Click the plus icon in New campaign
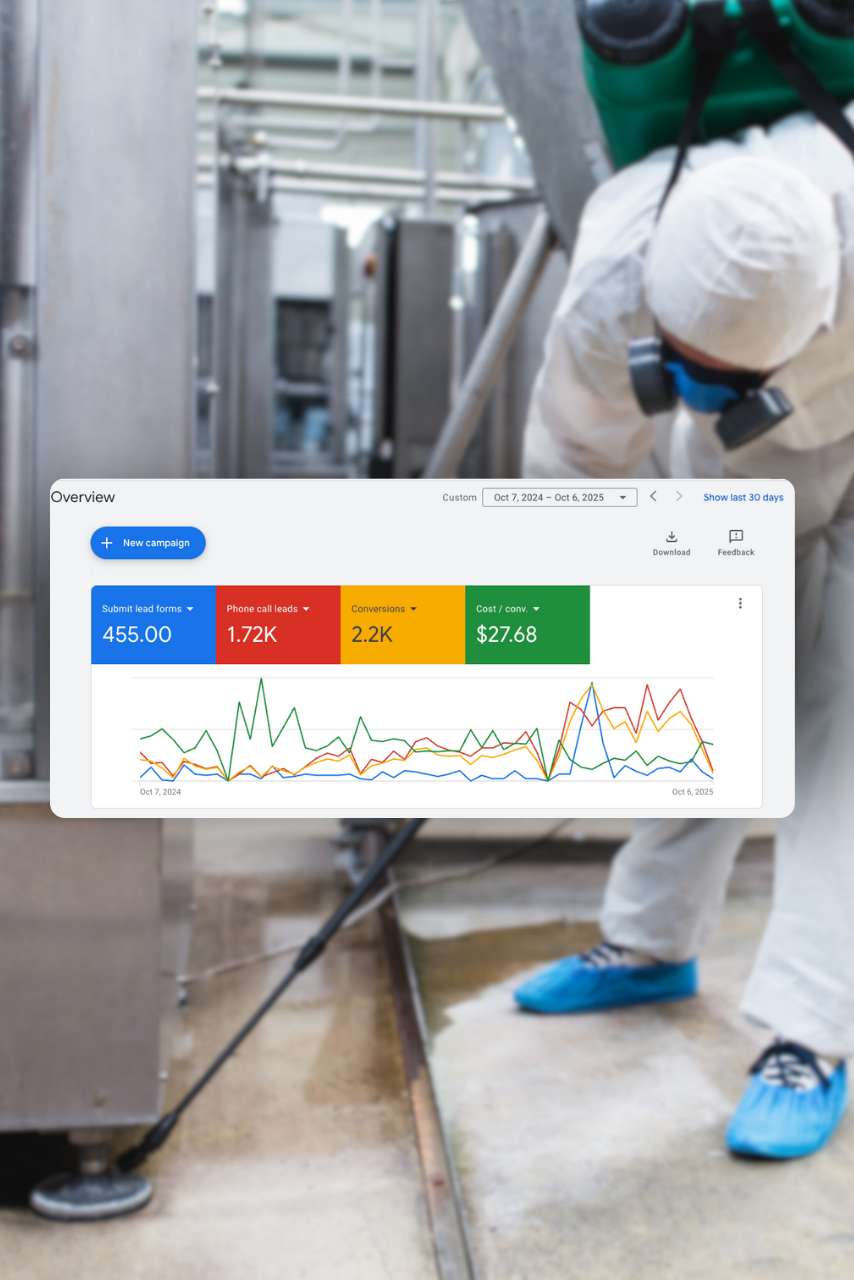 point(107,543)
